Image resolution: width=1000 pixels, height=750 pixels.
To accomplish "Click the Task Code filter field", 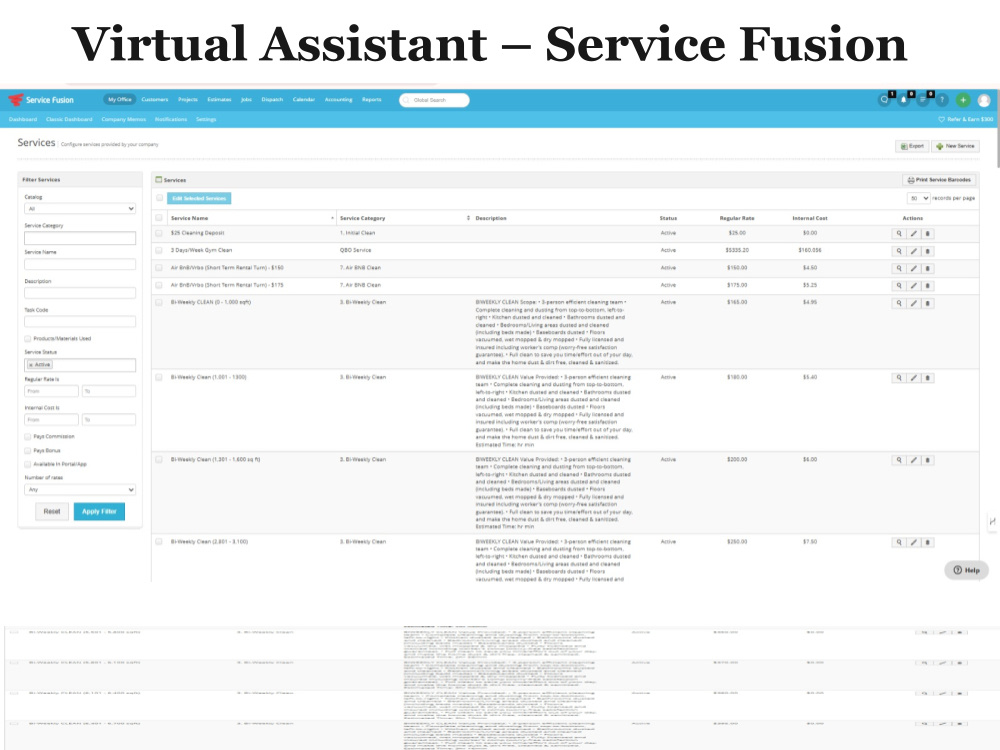I will (x=80, y=322).
